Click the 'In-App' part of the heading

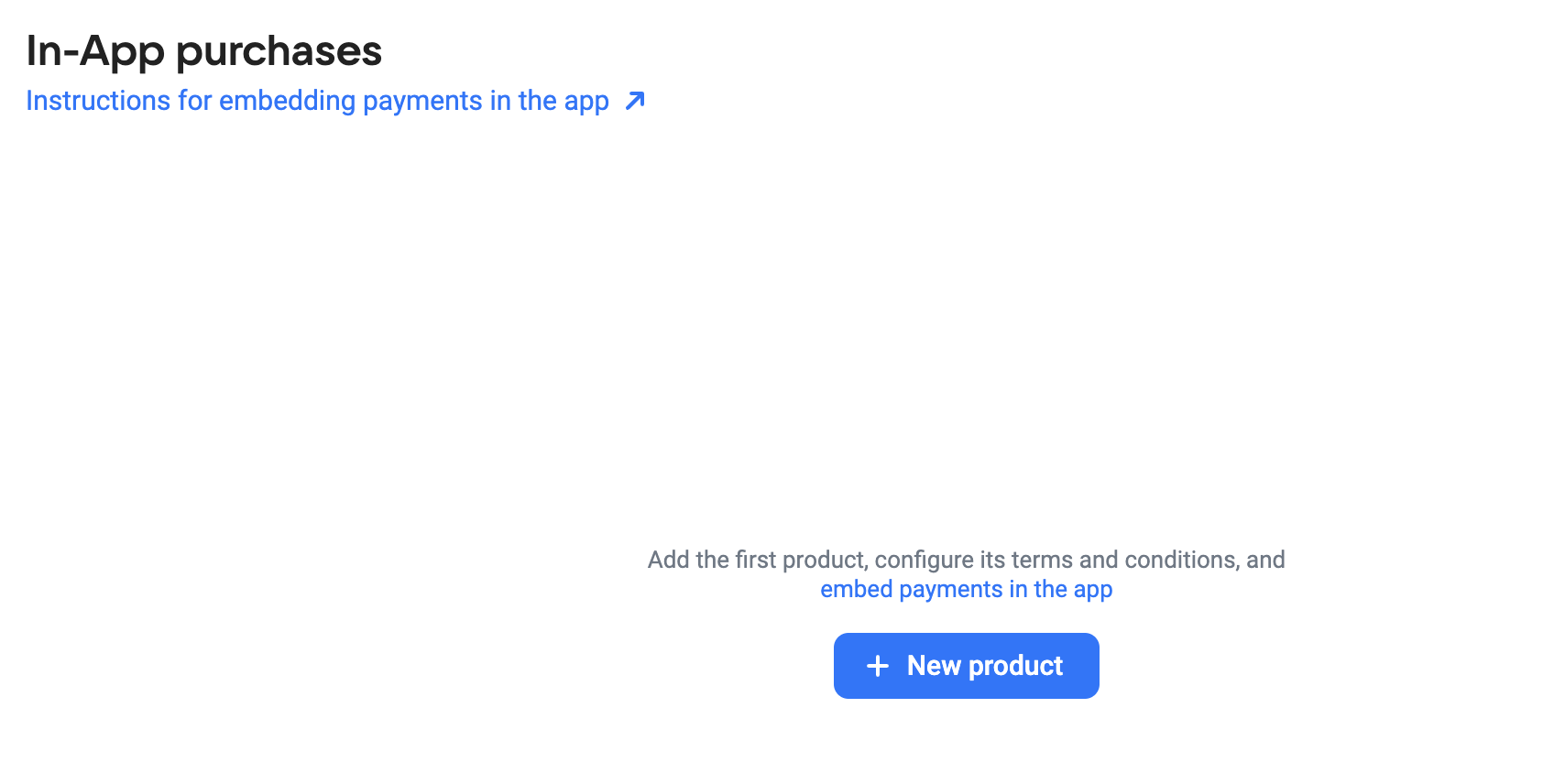(x=95, y=52)
